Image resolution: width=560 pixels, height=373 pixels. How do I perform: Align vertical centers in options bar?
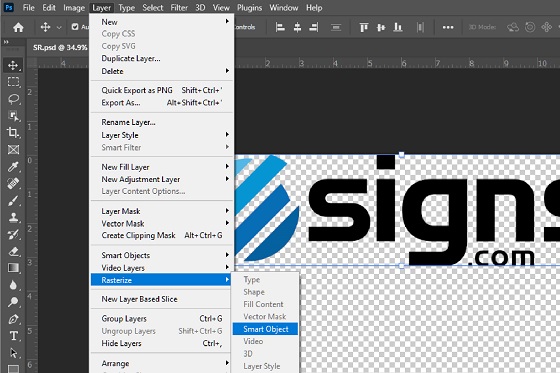(x=381, y=27)
